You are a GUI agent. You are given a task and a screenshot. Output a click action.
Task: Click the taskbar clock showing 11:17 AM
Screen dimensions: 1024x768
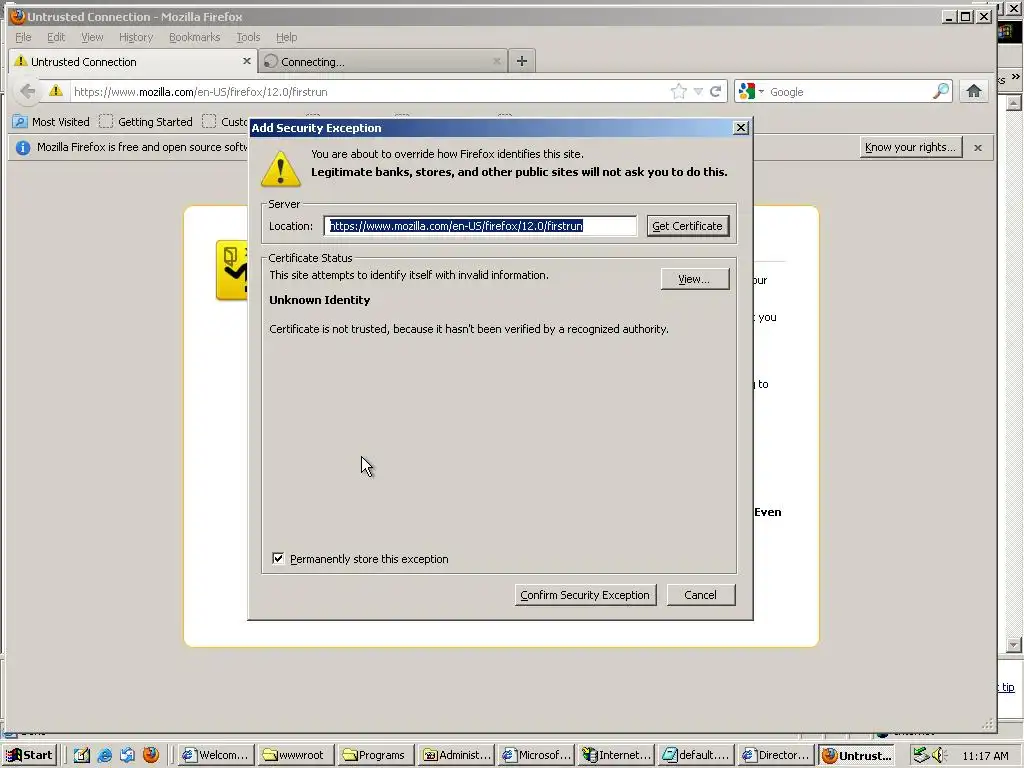tap(985, 756)
